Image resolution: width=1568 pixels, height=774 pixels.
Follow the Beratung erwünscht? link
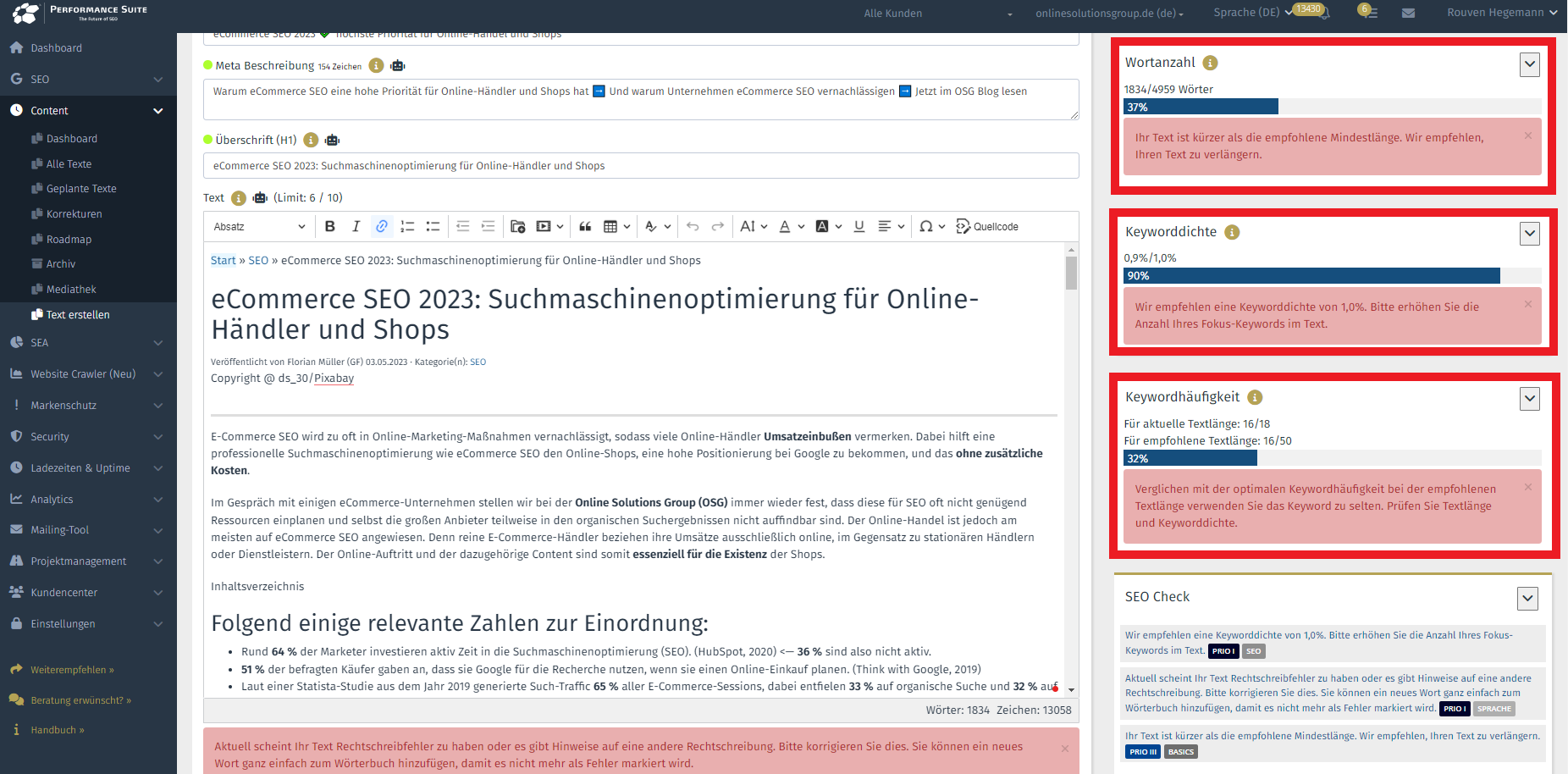(x=80, y=700)
